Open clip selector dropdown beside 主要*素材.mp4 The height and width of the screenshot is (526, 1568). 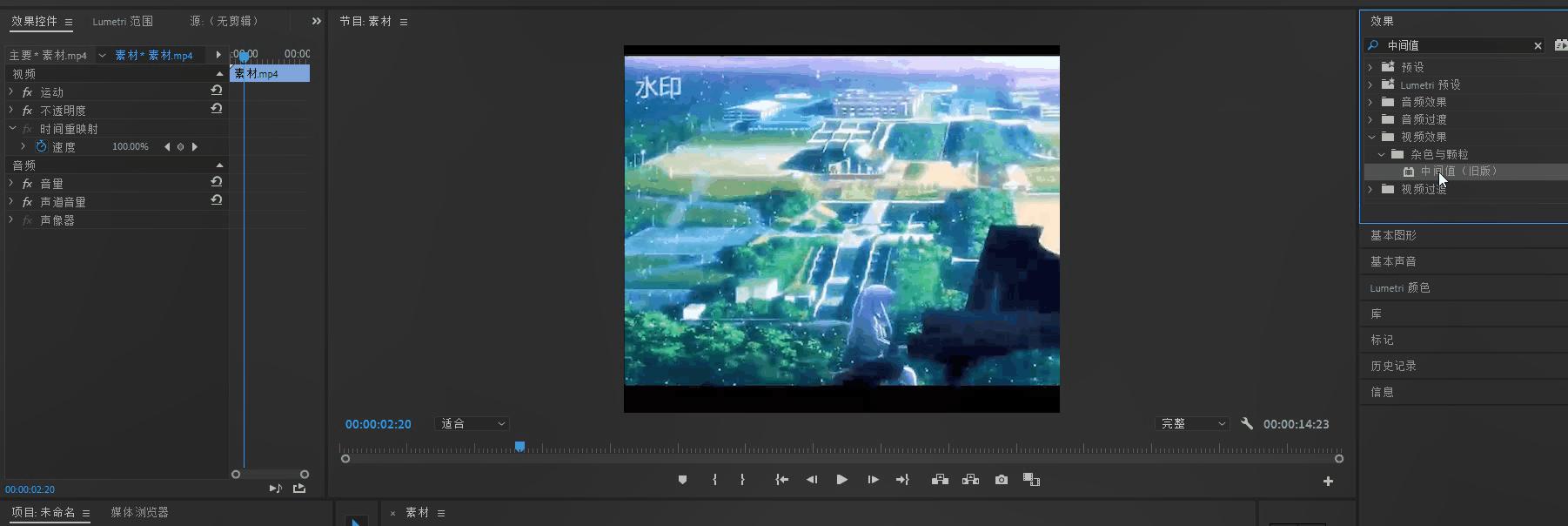[102, 55]
